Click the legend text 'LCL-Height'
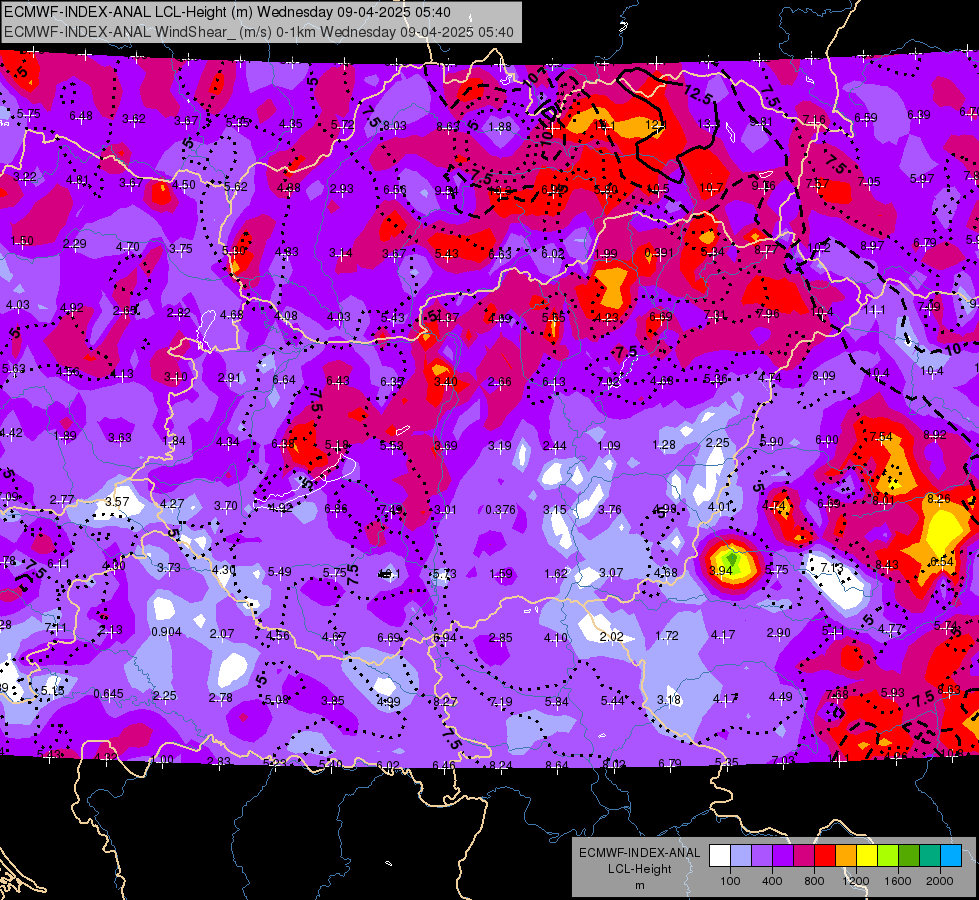 coord(639,869)
